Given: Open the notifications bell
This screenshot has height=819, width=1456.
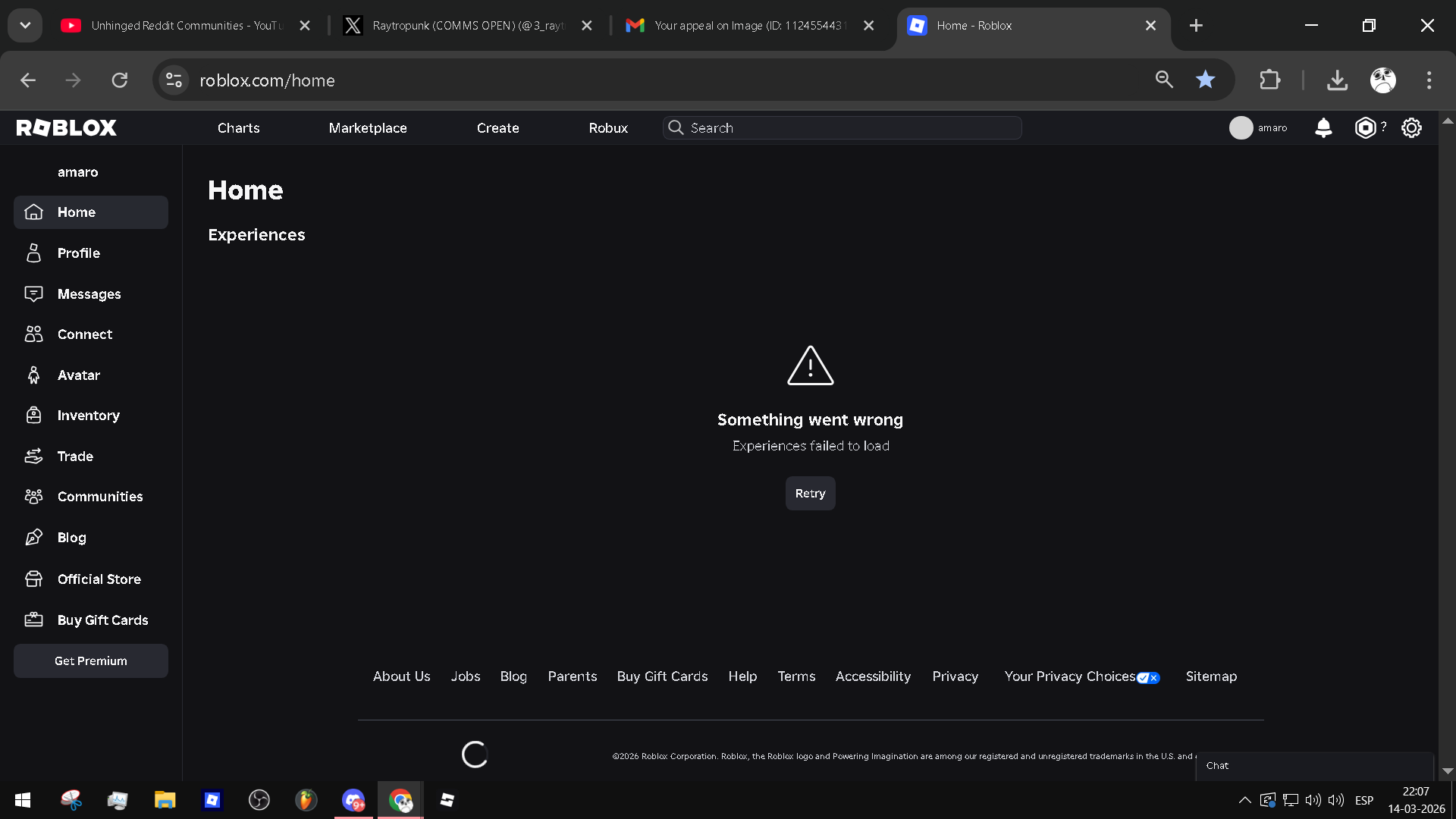Looking at the screenshot, I should (1323, 127).
